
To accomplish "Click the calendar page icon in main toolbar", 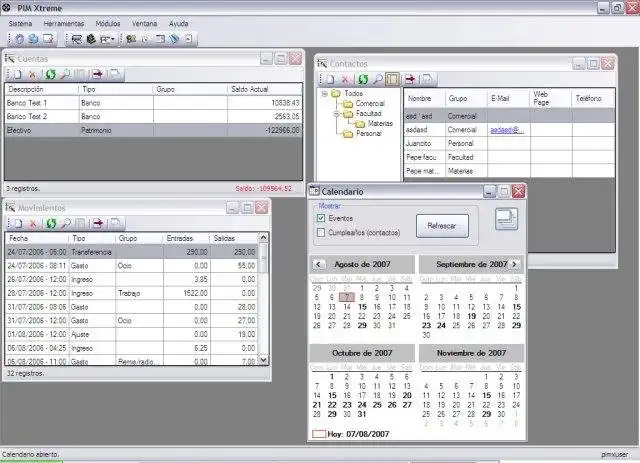I will [160, 39].
